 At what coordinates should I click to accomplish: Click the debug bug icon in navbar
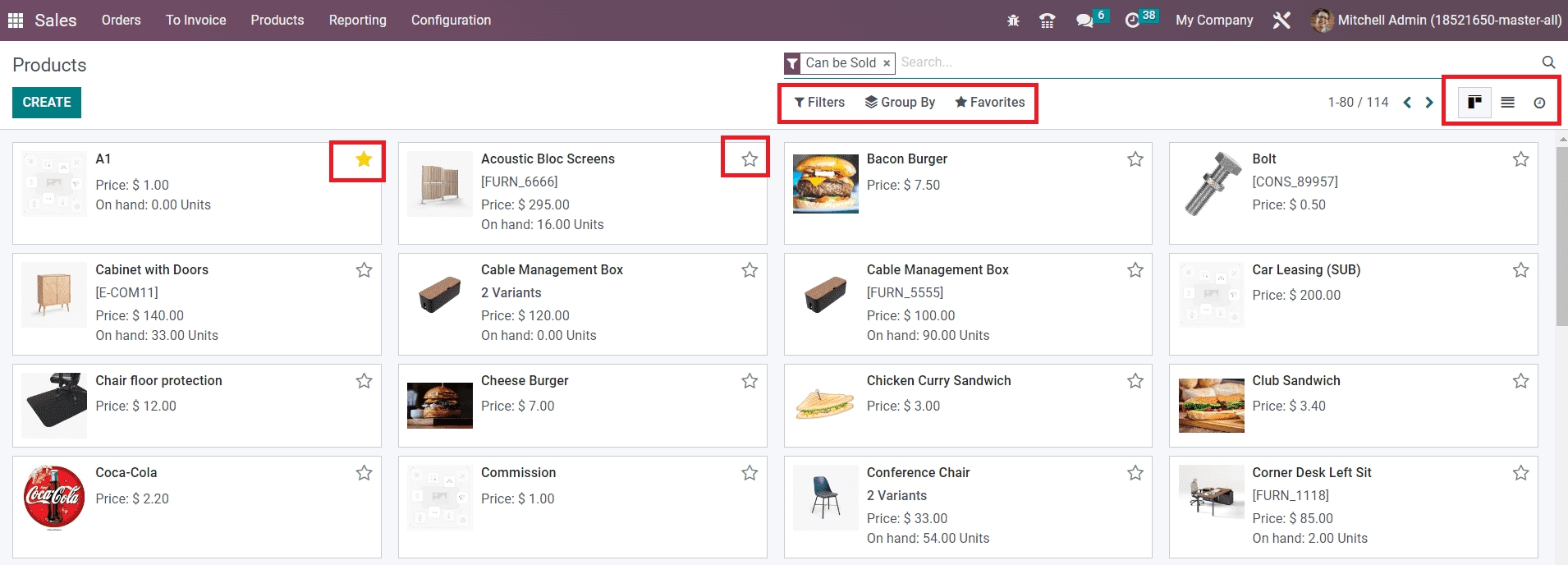1013,21
